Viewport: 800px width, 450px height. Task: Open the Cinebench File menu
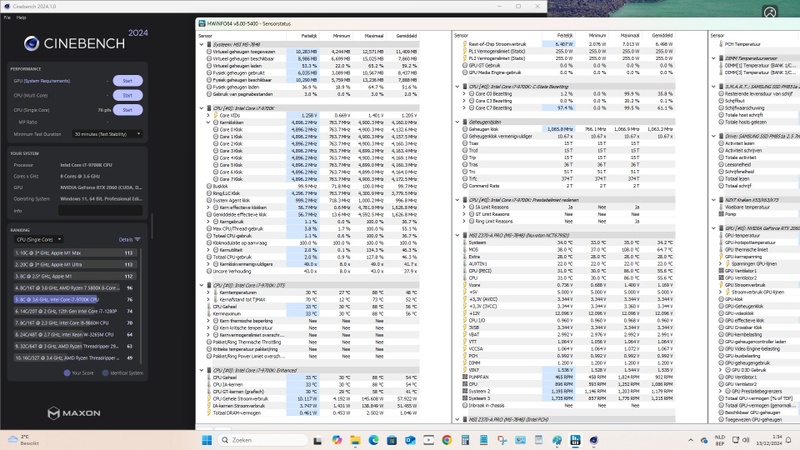[7, 17]
